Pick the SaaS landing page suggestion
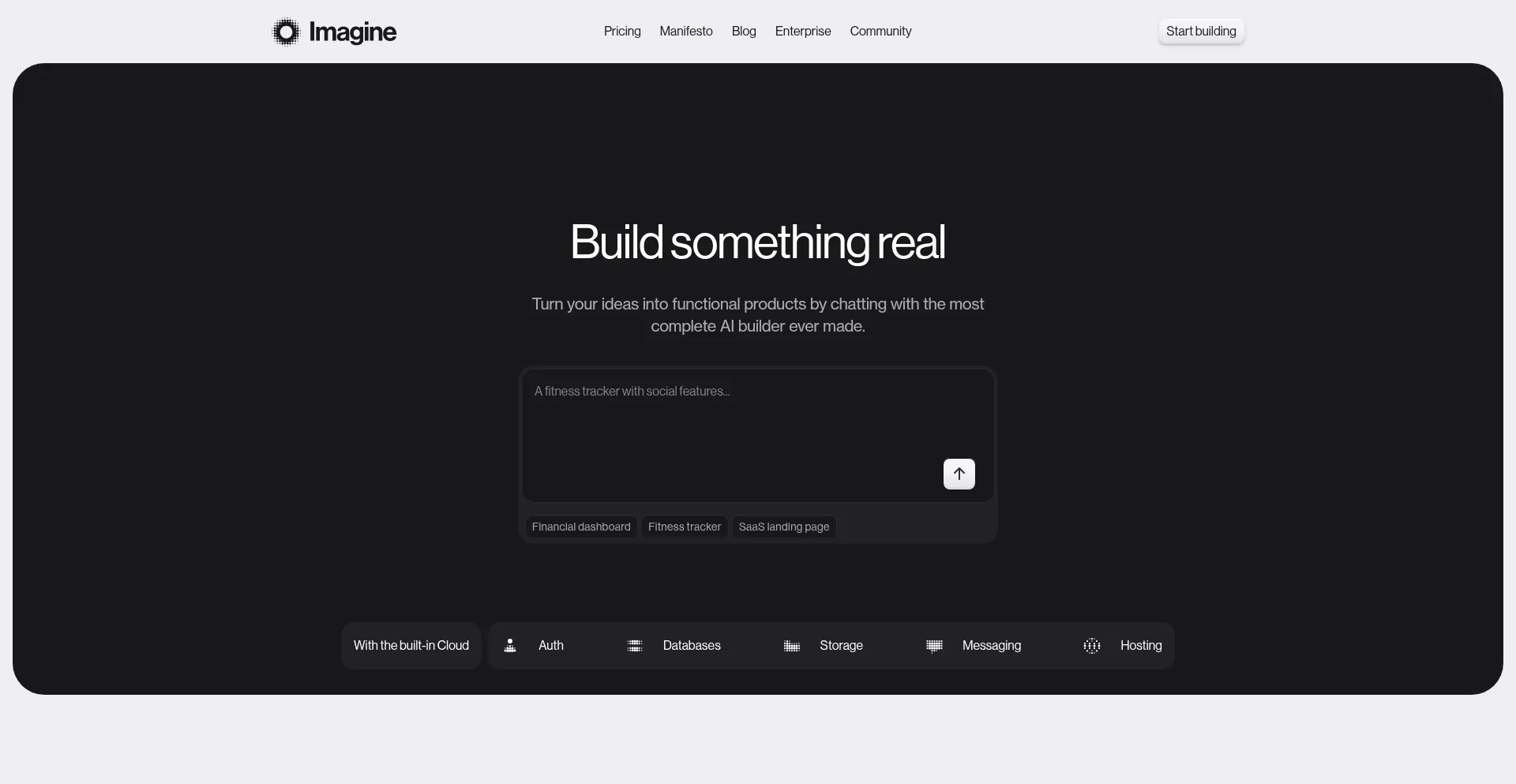The height and width of the screenshot is (784, 1516). tap(783, 527)
